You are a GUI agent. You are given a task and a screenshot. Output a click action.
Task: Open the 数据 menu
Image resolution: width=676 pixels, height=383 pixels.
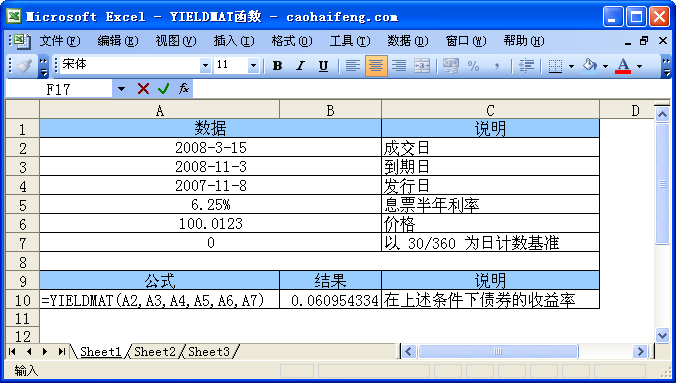407,41
